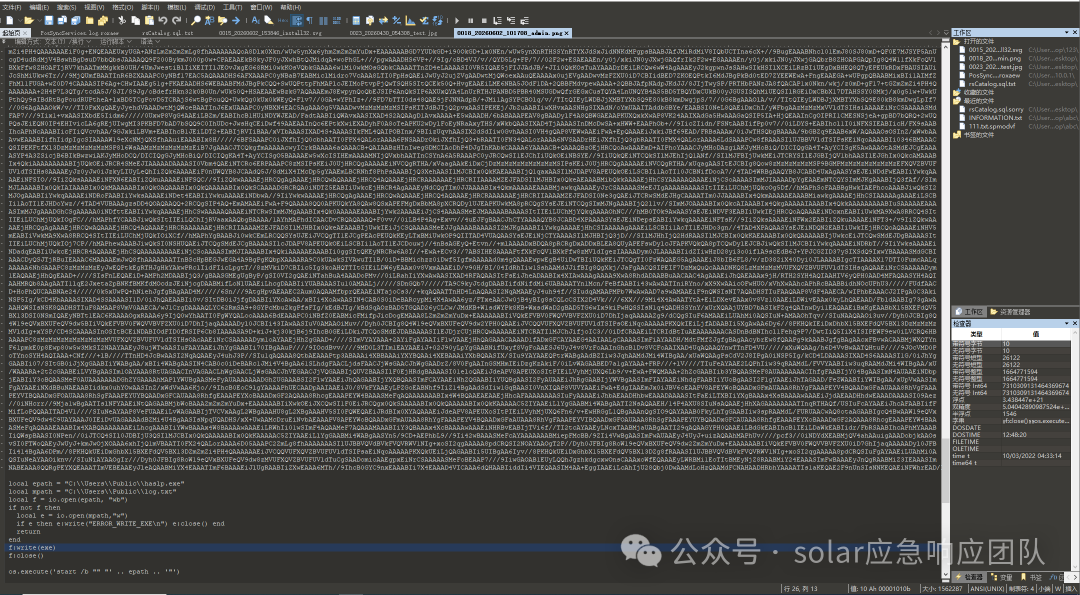Open the 编辑方式 dropdown
1080x595 pixels.
tap(52, 41)
